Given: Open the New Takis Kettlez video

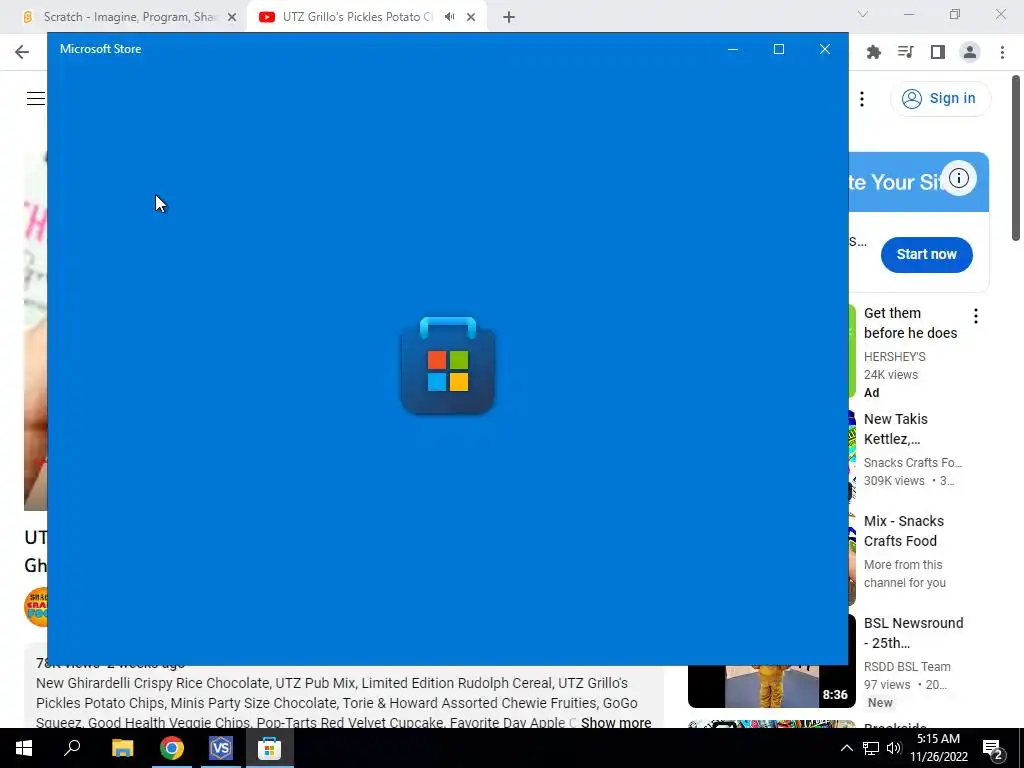Looking at the screenshot, I should pos(895,429).
